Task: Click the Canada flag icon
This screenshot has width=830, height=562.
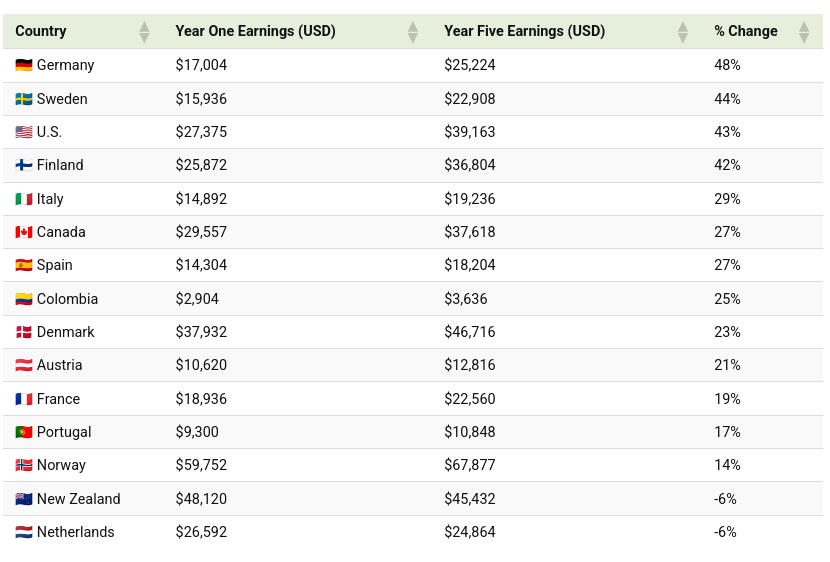Action: (x=24, y=232)
